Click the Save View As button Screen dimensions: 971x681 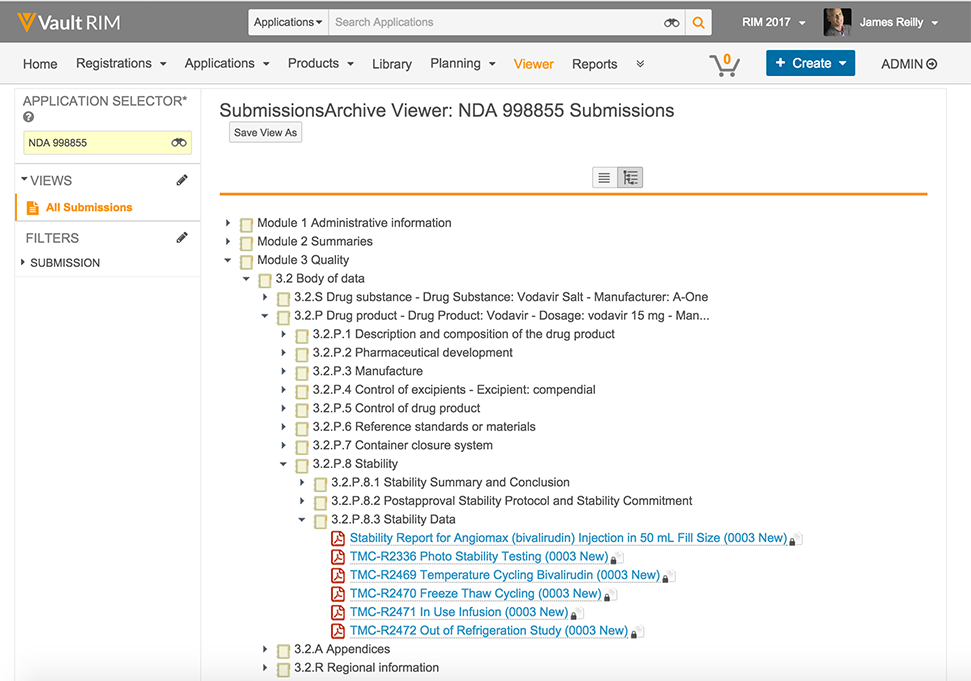pos(265,133)
